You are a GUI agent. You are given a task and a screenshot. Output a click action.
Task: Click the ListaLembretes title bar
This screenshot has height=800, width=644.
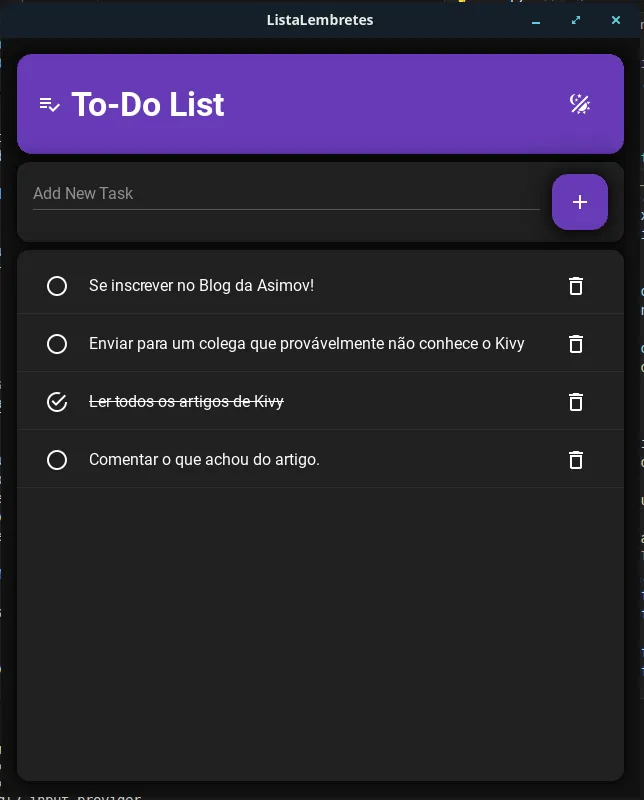320,20
